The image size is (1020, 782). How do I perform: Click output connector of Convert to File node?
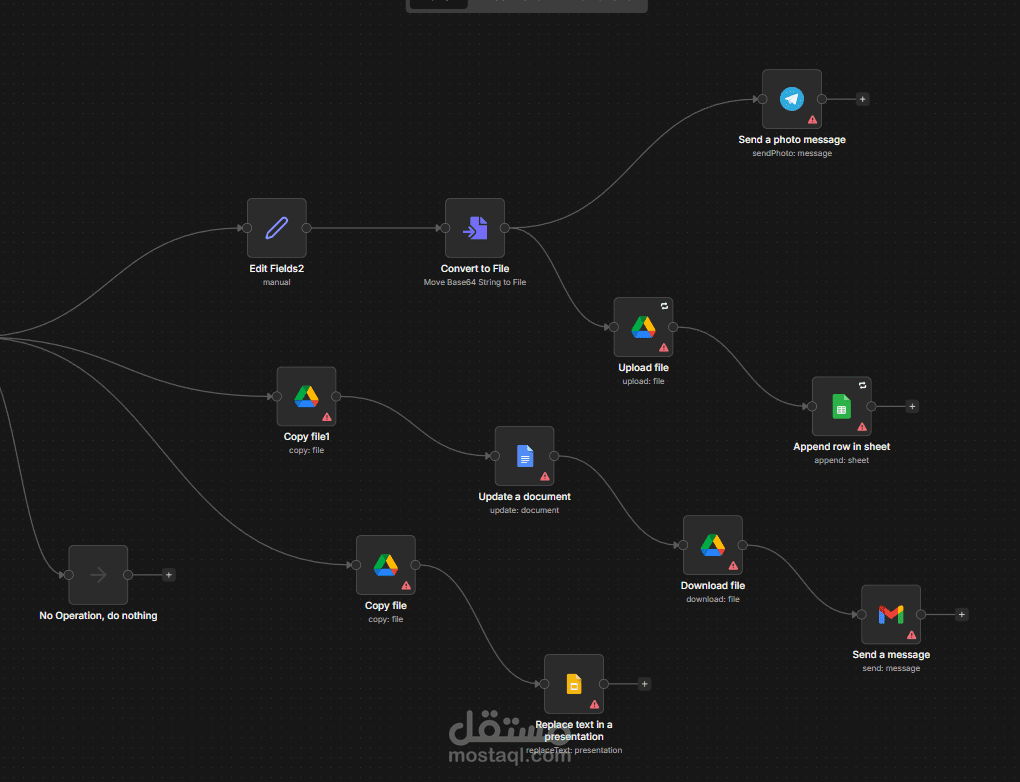[505, 228]
